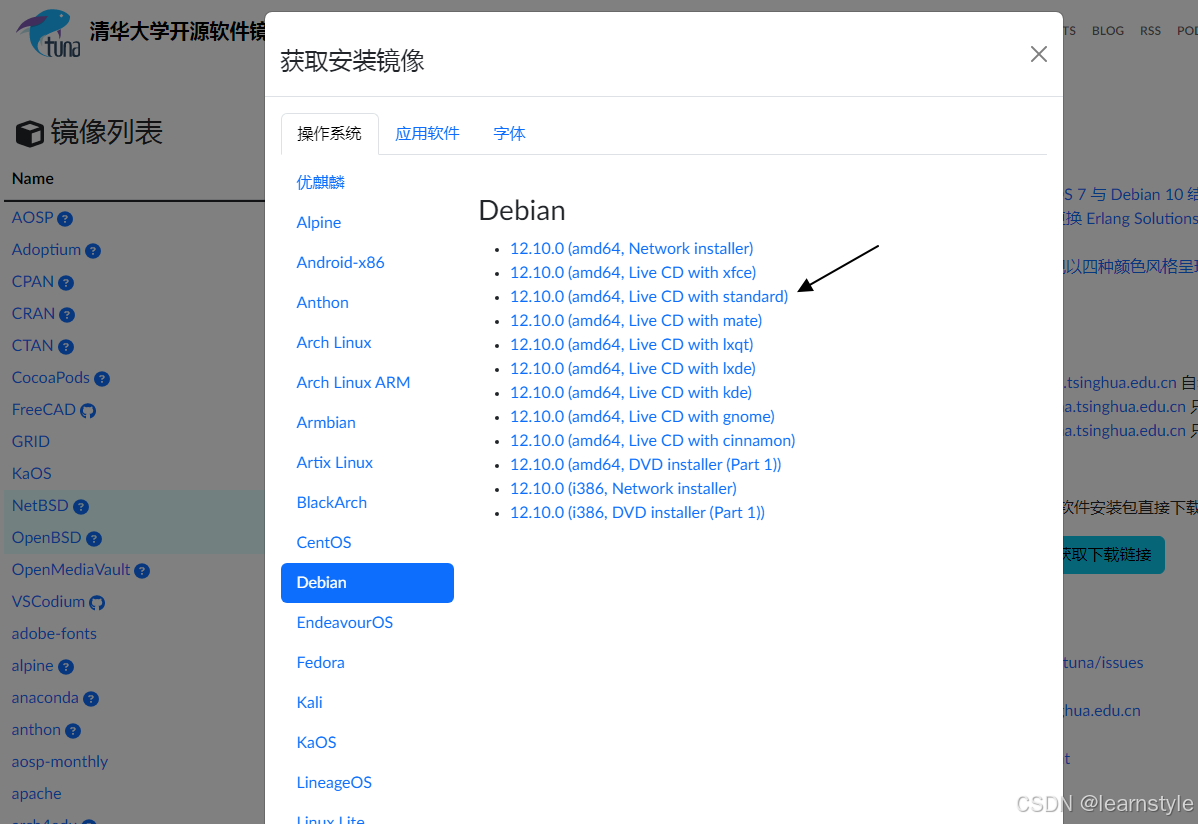Open the KaOS mirror in background list
Viewport: 1198px width, 824px height.
[31, 474]
